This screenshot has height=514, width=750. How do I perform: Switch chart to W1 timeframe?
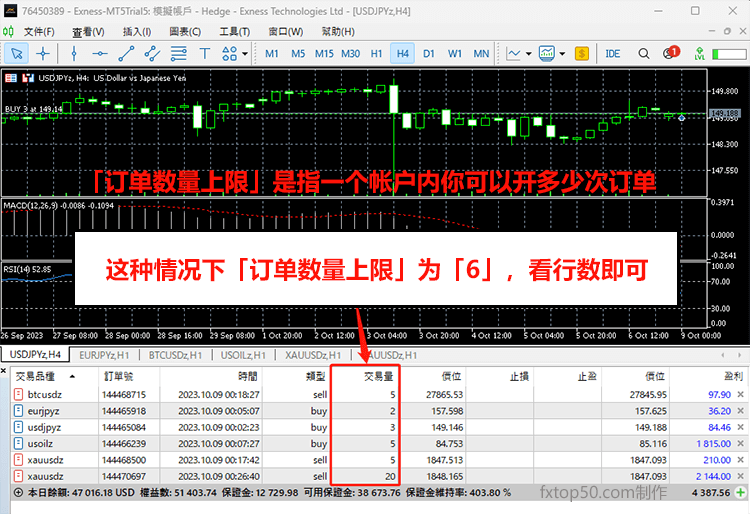pyautogui.click(x=454, y=54)
